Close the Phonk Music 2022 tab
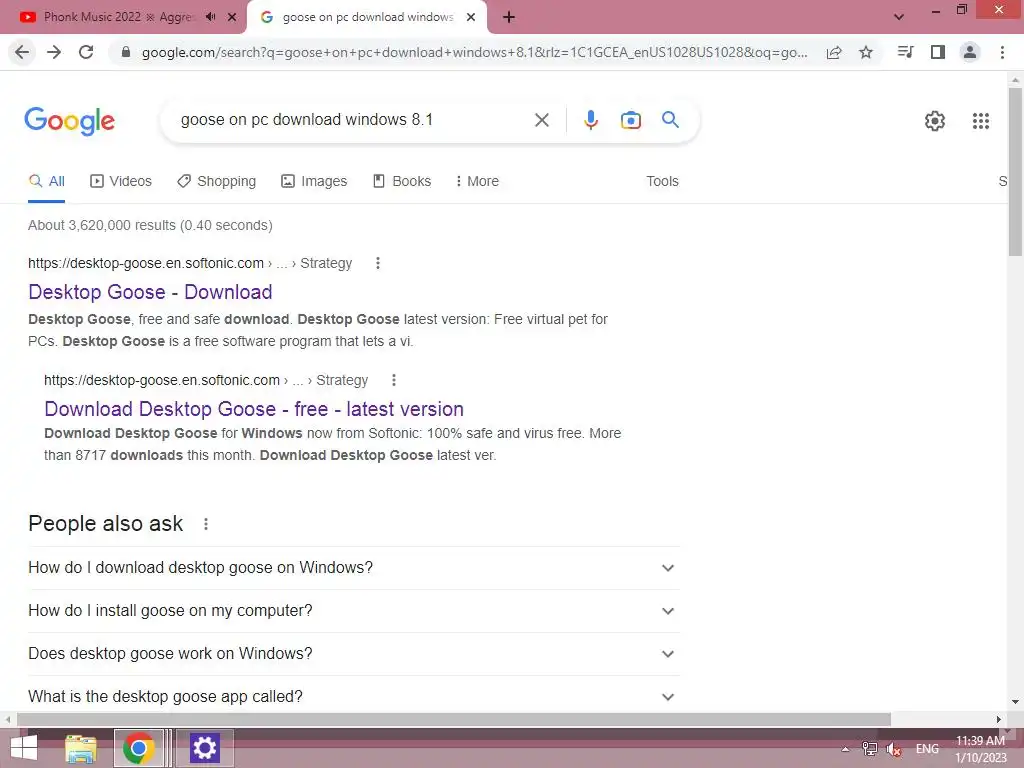This screenshot has height=768, width=1024. coord(232,17)
